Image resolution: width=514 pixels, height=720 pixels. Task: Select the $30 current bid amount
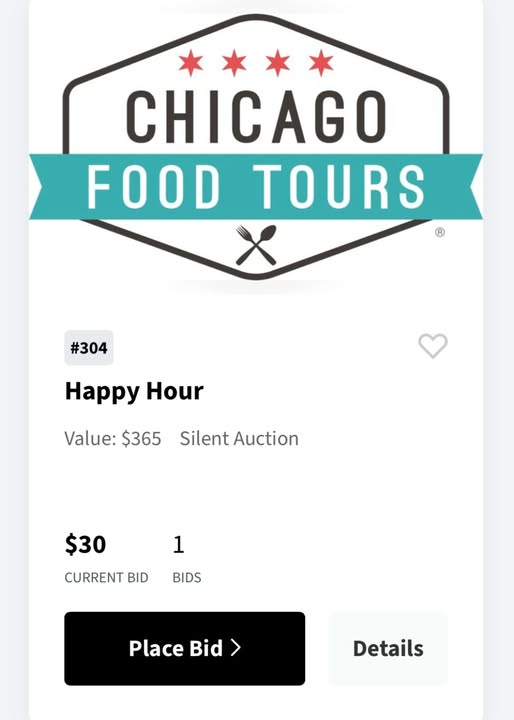85,545
